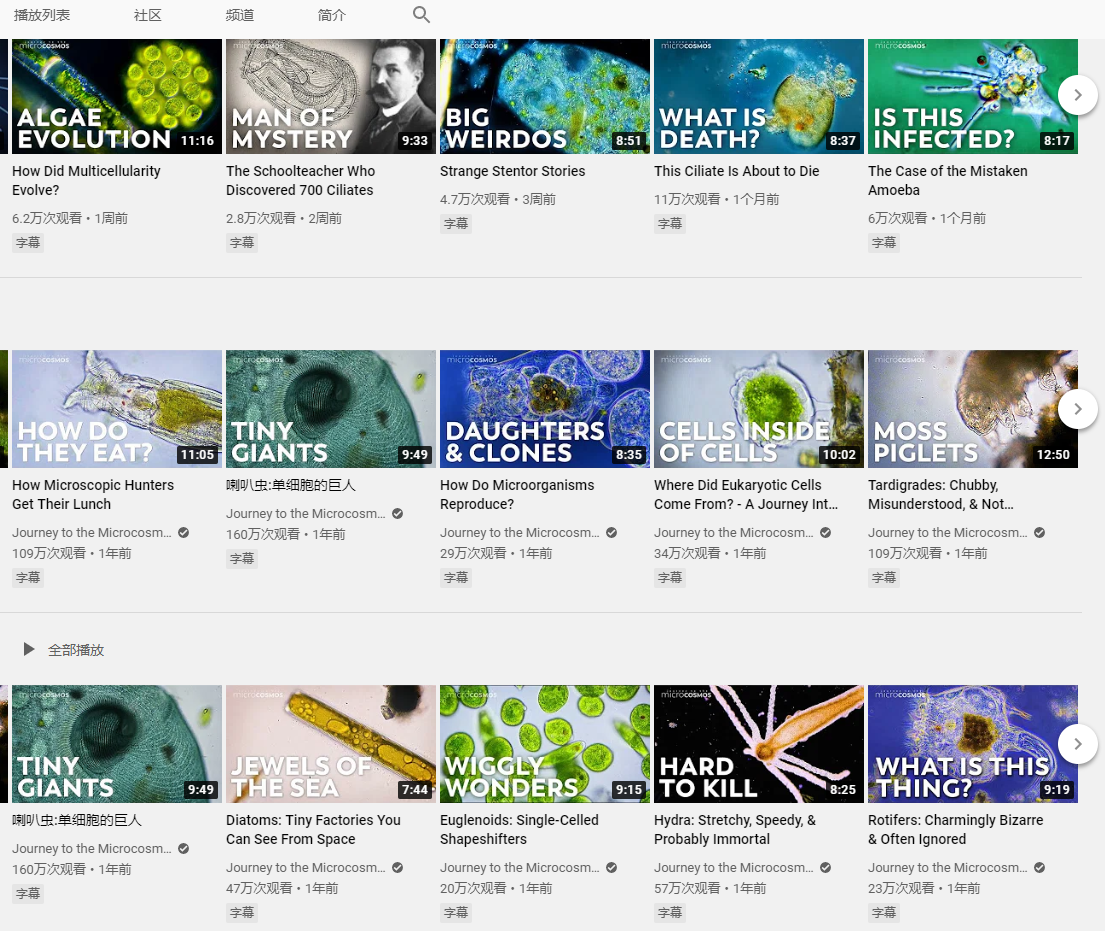
Task: Click the WHAT IS DEATH? thumbnail
Action: 759,96
